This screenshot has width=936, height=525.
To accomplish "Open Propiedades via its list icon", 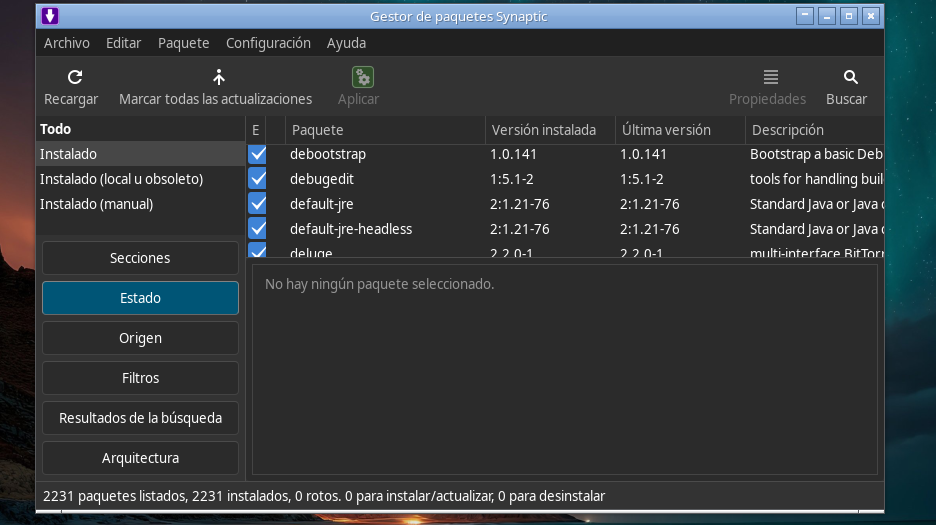I will click(771, 77).
